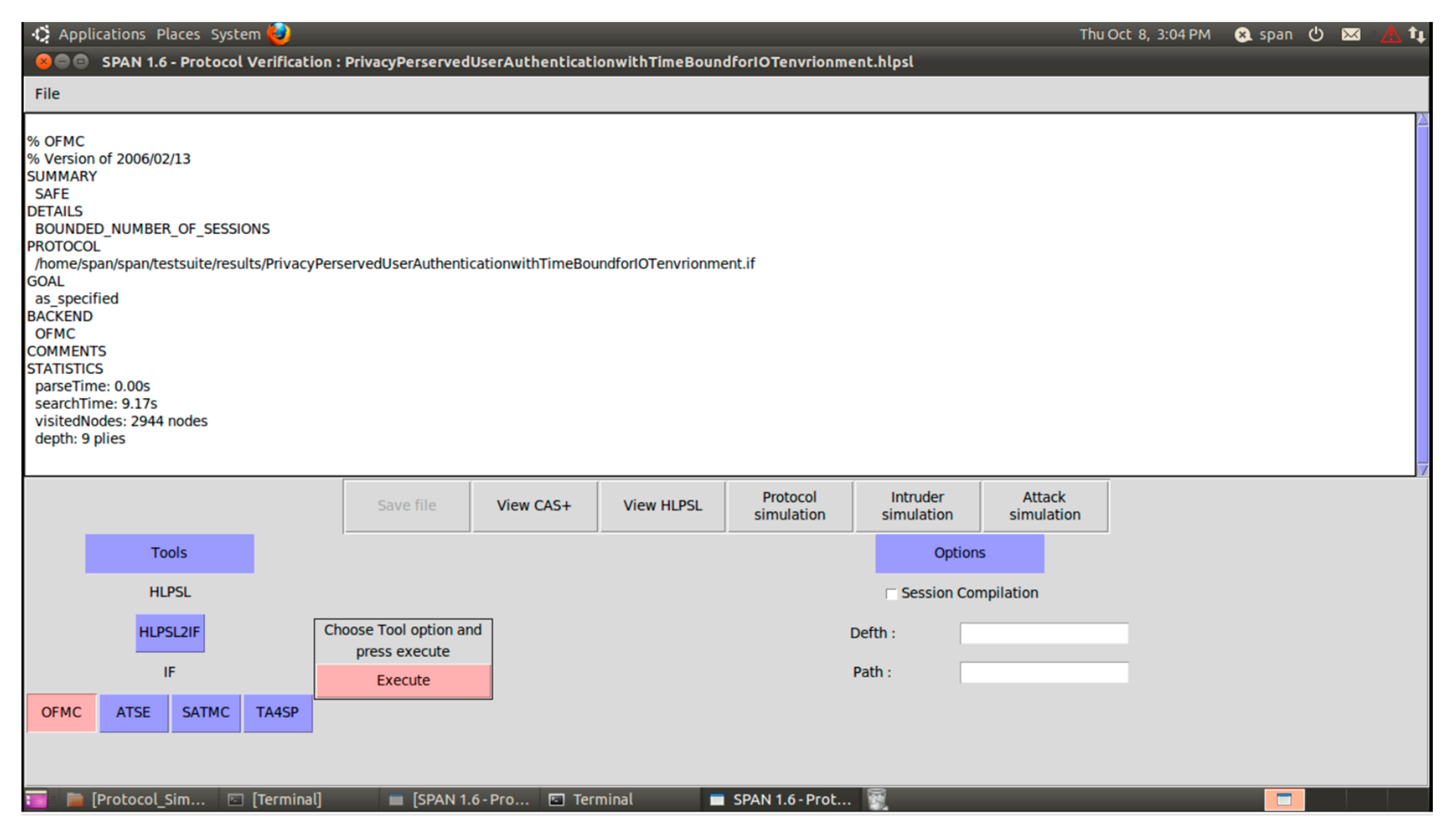Open the Places menu

click(x=178, y=35)
